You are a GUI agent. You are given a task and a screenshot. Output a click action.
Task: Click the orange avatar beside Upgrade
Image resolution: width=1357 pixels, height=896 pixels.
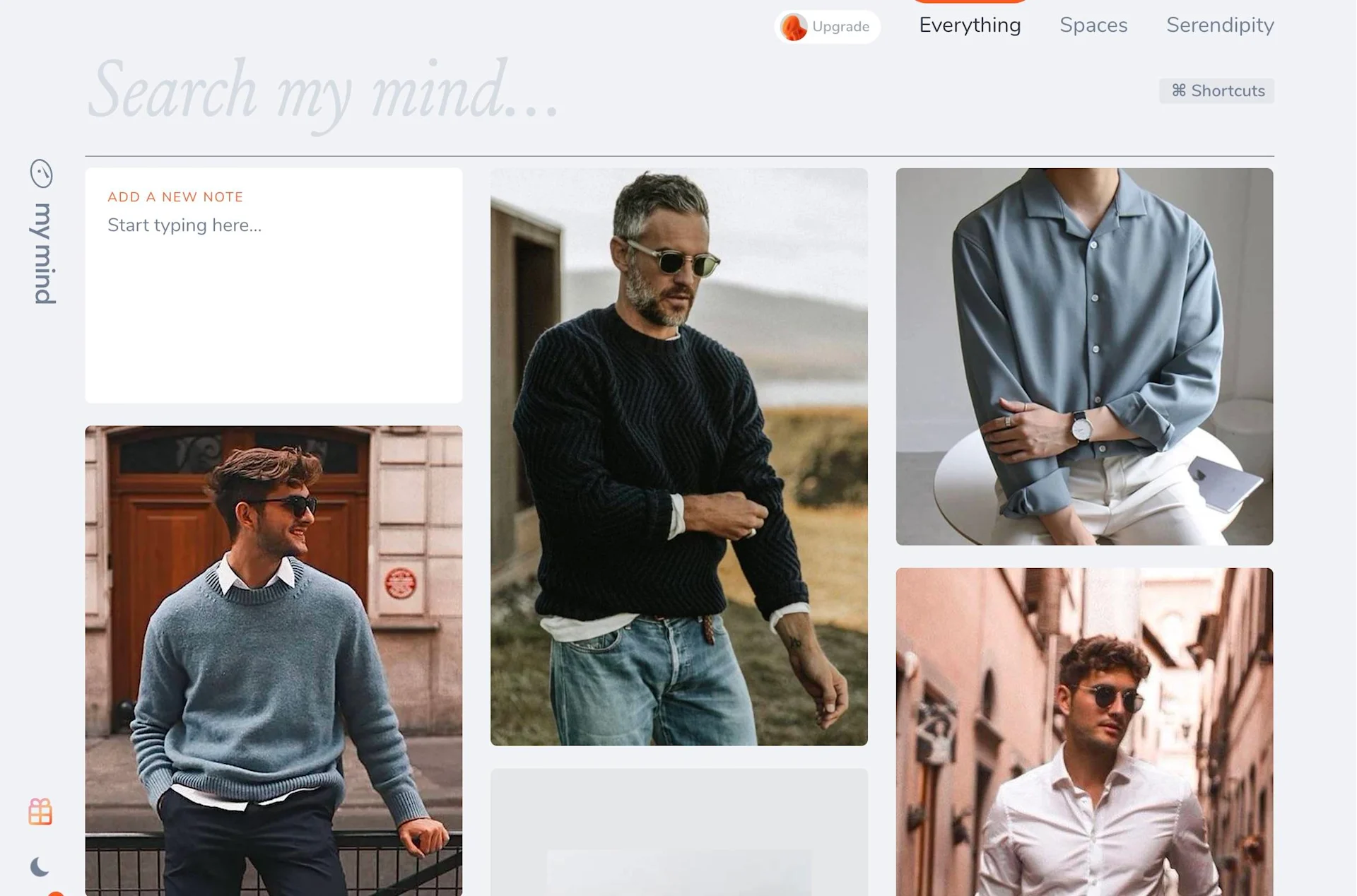793,27
